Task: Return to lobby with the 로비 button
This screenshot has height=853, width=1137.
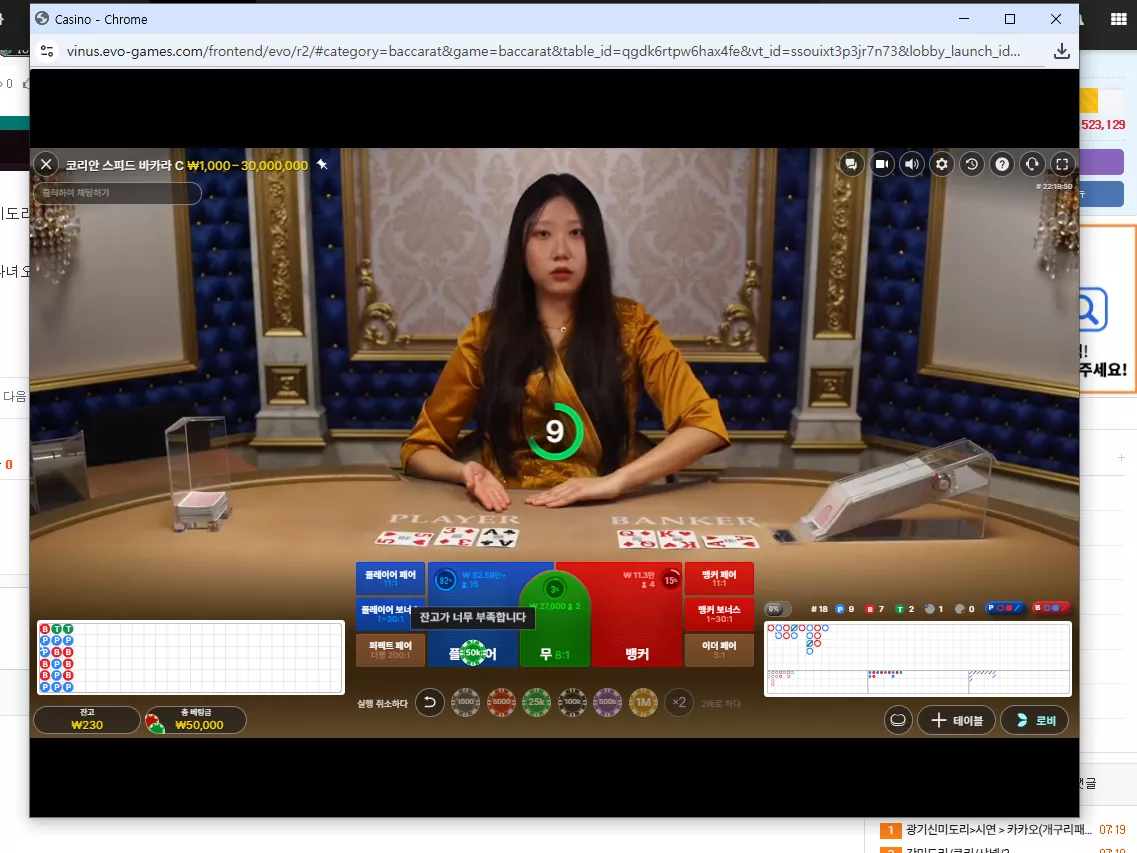Action: pos(1034,720)
